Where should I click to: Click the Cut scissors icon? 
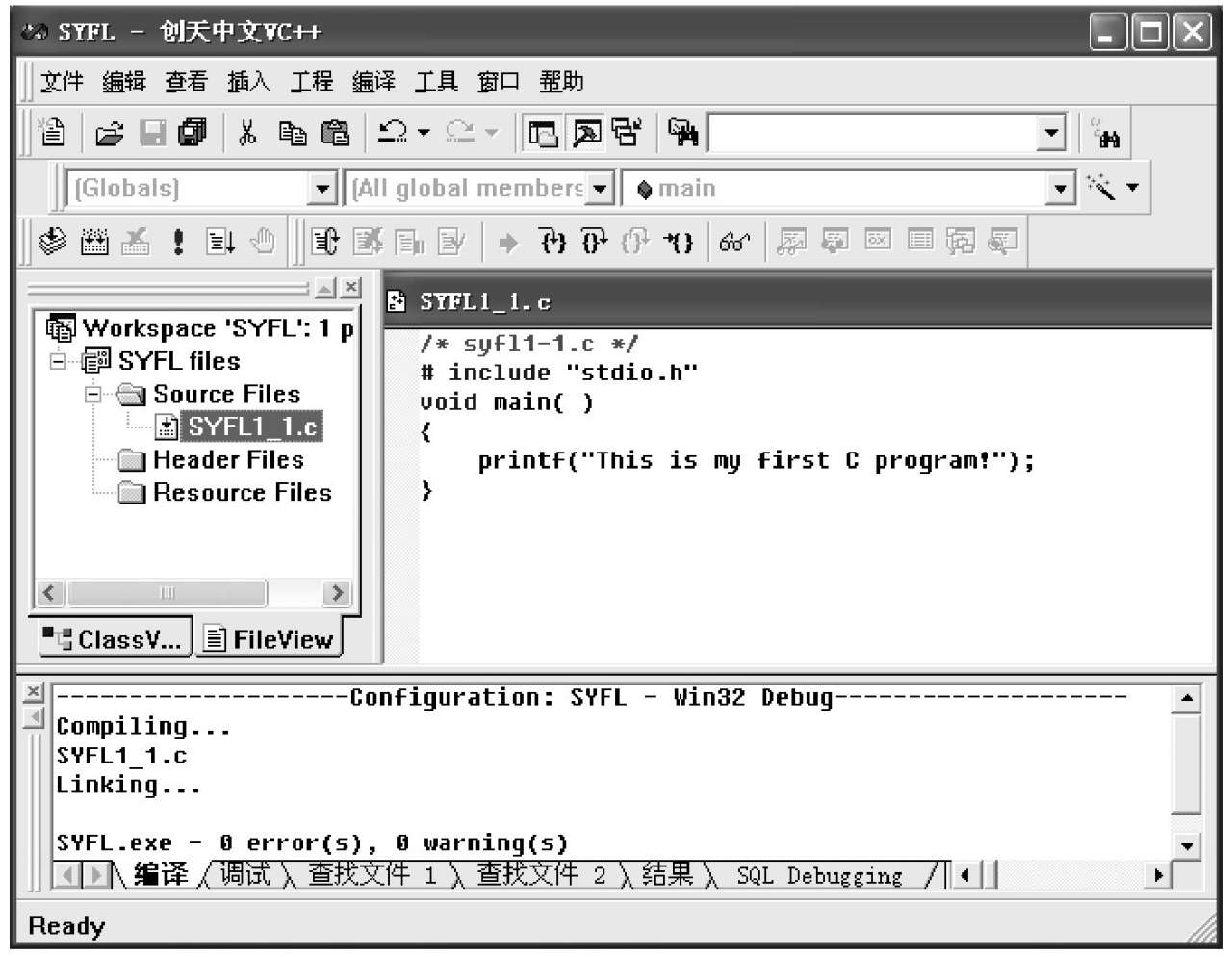coord(247,133)
